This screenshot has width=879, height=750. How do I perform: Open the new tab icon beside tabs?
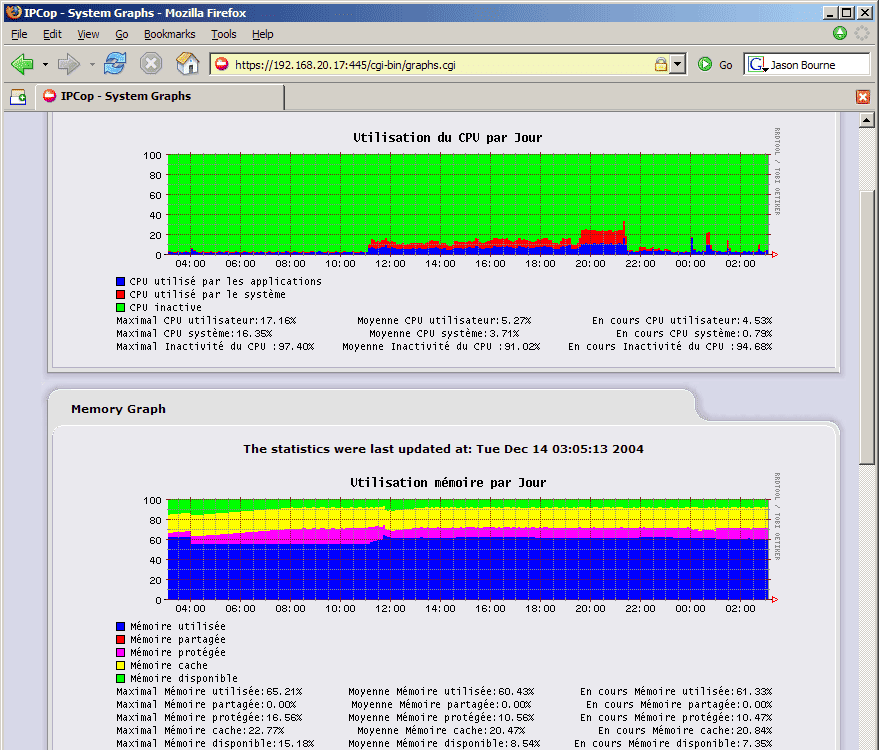pos(18,97)
